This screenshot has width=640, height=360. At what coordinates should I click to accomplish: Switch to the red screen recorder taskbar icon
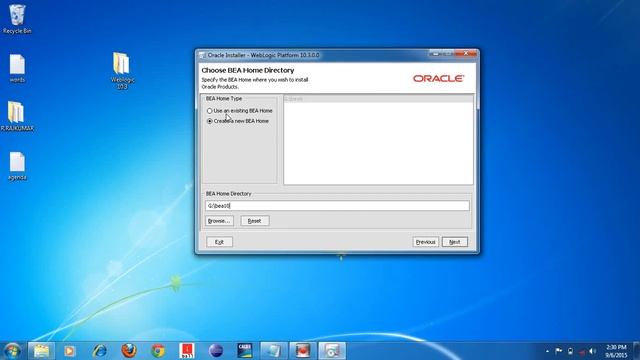[x=303, y=351]
